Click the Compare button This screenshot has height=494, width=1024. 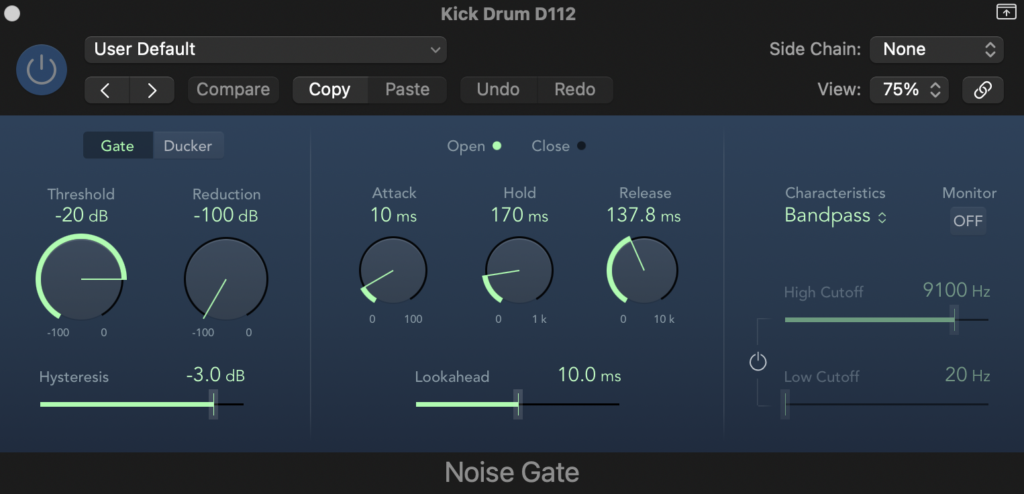pos(233,90)
